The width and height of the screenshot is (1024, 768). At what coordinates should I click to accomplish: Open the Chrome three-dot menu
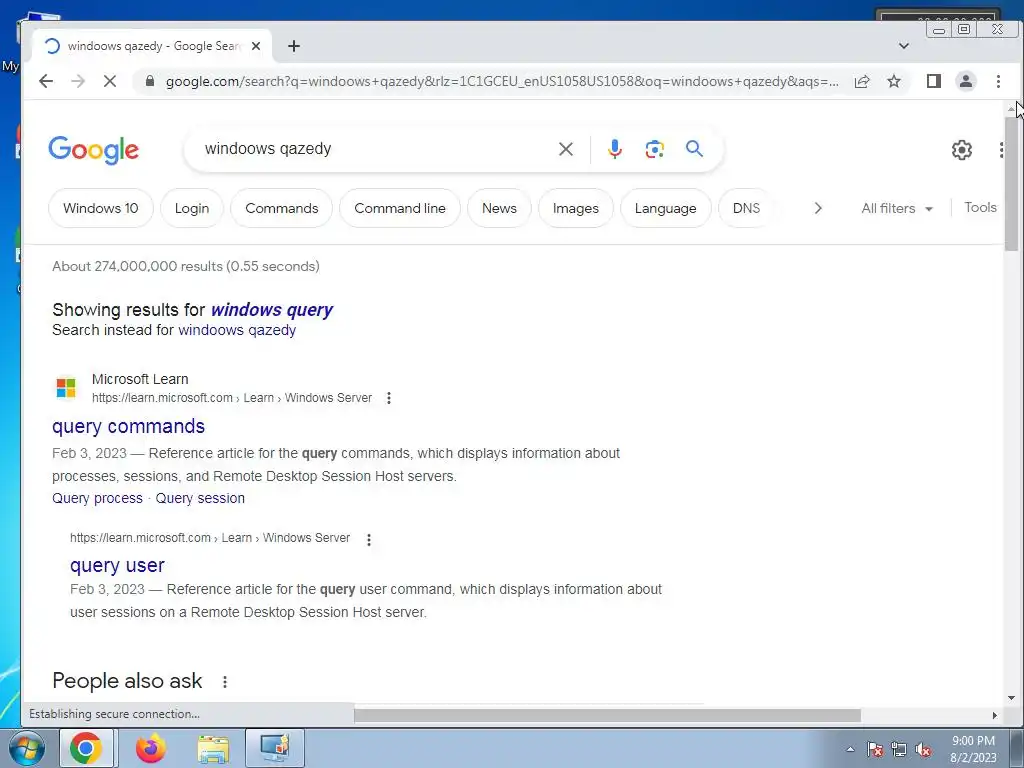point(998,81)
